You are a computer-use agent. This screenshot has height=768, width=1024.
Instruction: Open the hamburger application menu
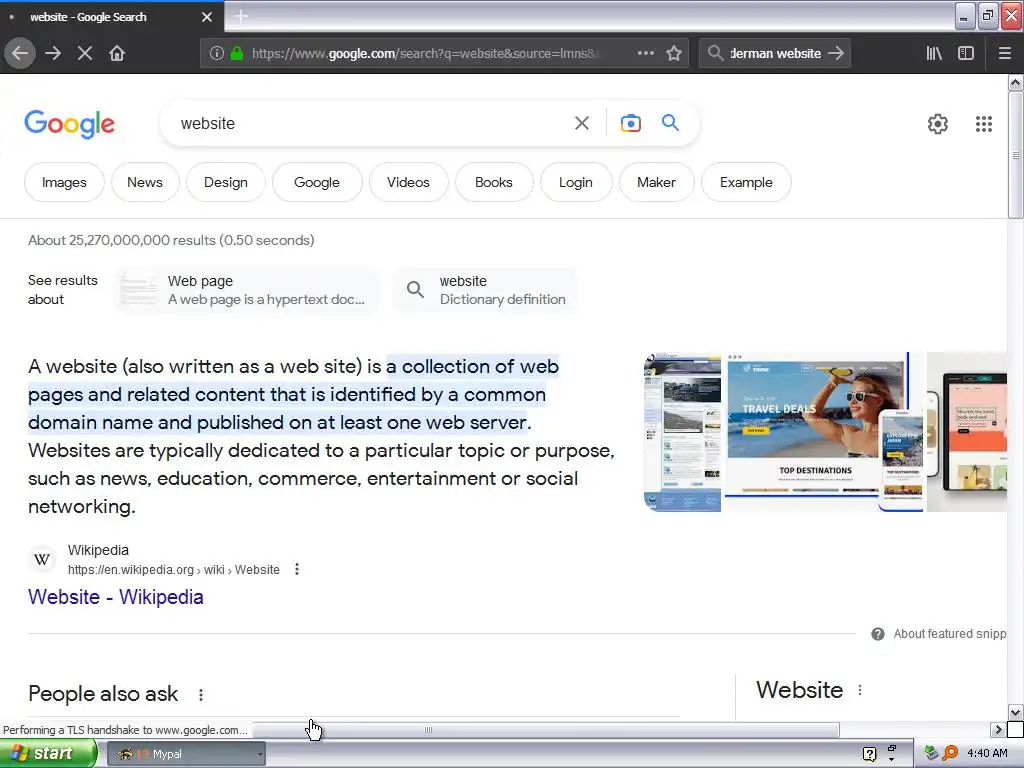pos(1005,54)
